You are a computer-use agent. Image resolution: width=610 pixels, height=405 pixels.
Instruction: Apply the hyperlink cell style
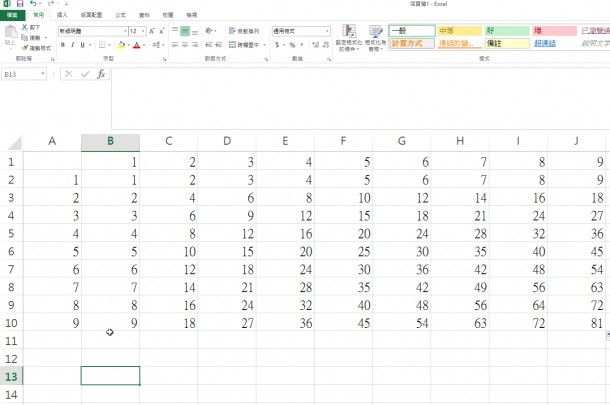[555, 43]
